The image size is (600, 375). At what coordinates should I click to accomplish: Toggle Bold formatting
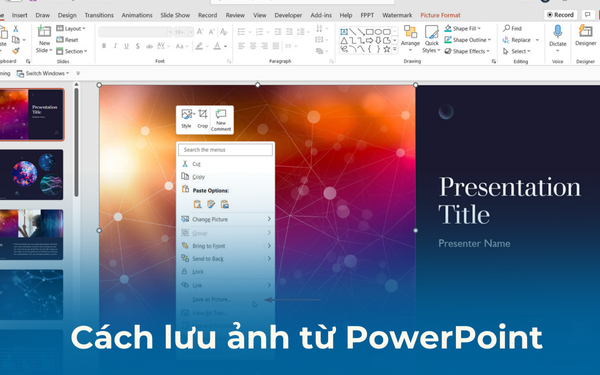tap(104, 46)
